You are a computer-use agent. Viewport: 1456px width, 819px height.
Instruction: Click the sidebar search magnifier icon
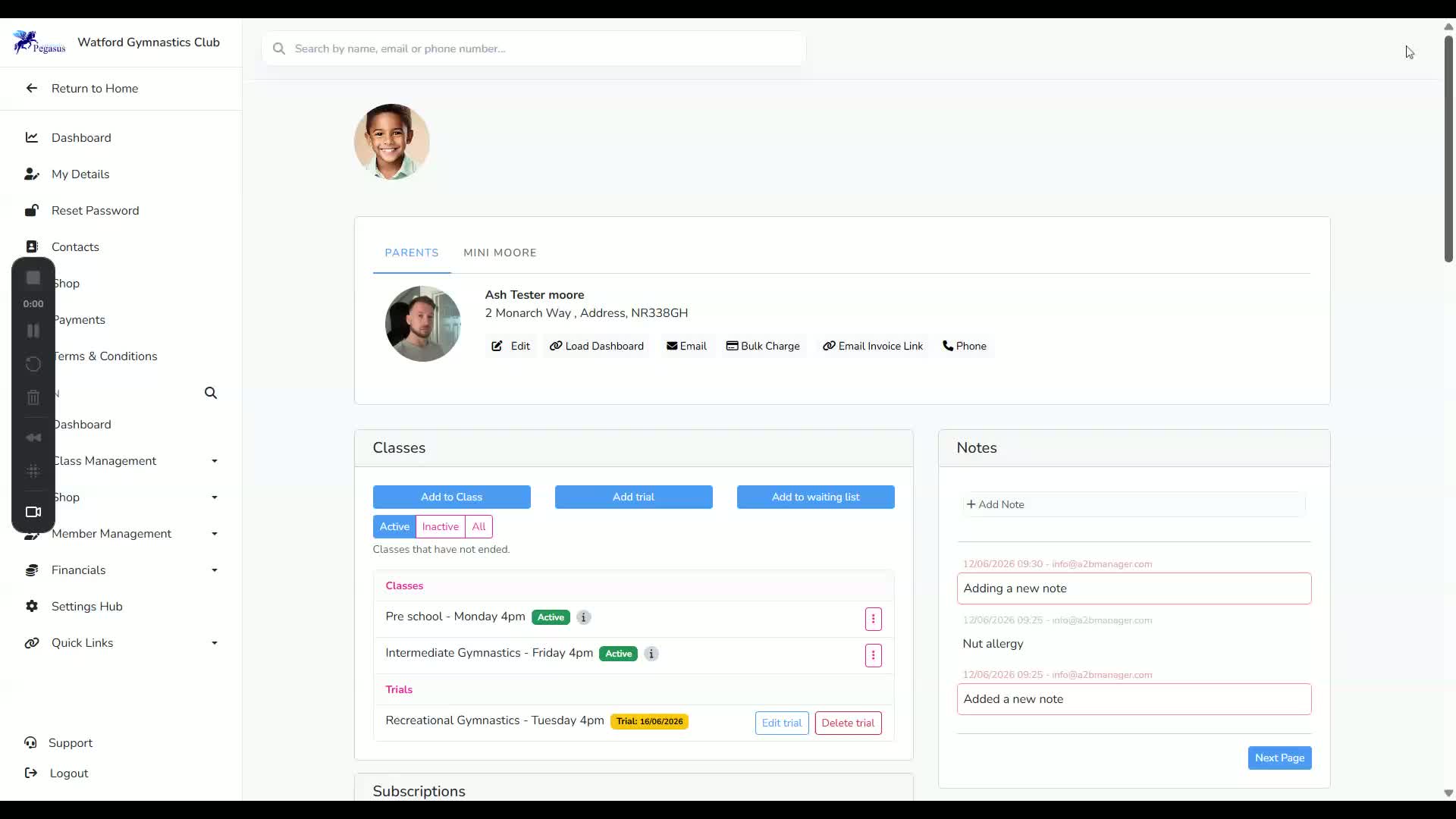pos(211,393)
